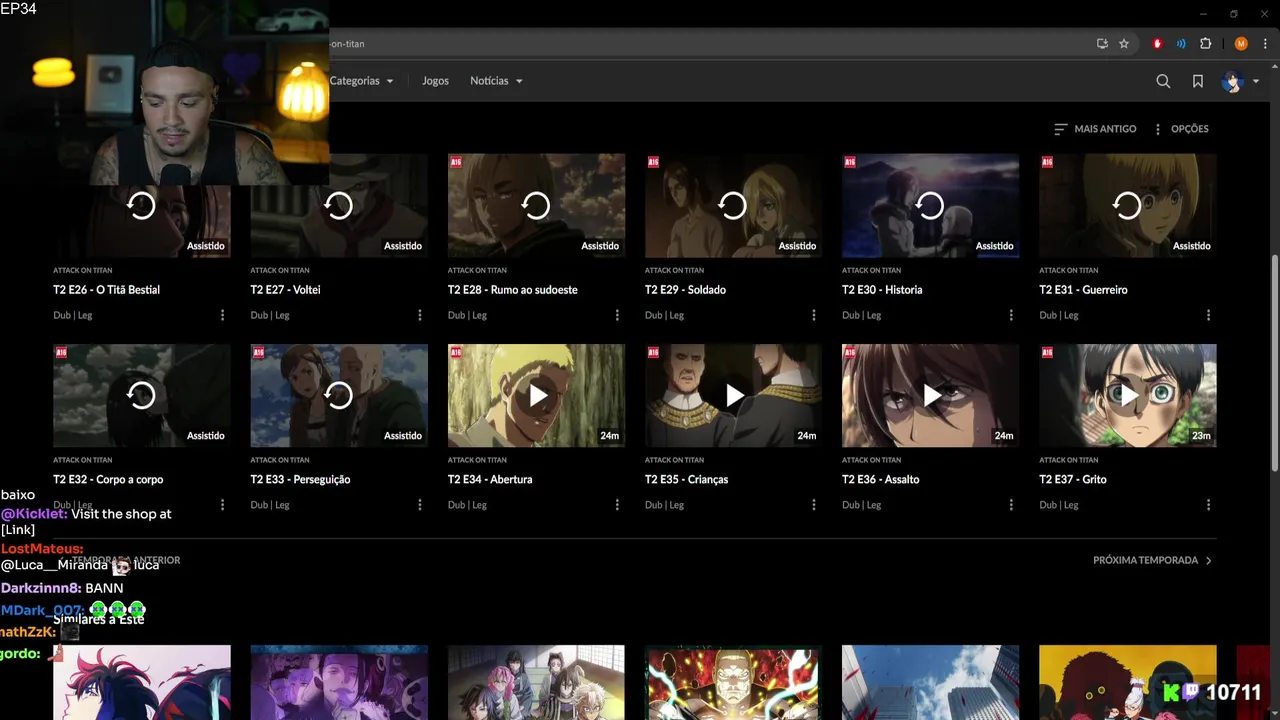The width and height of the screenshot is (1280, 720).
Task: Open more options for E28 Rumo ao sudoeste
Action: (616, 315)
